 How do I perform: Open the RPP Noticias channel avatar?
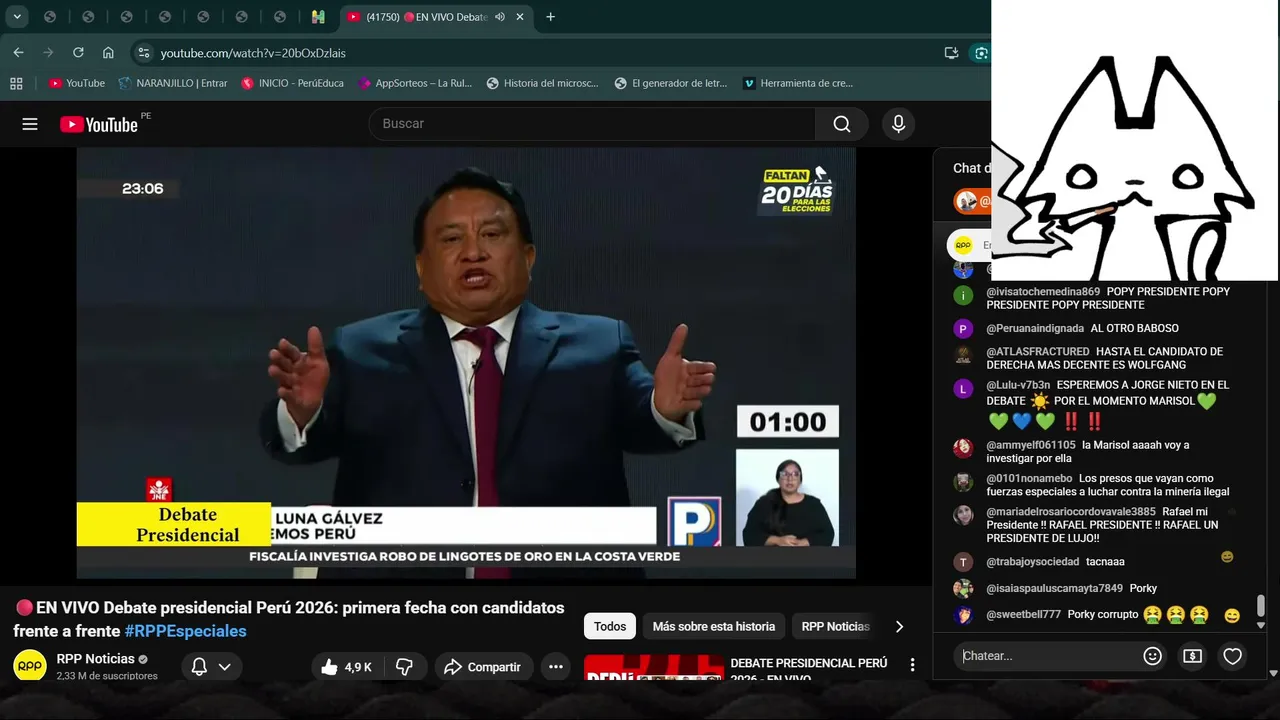pos(30,666)
